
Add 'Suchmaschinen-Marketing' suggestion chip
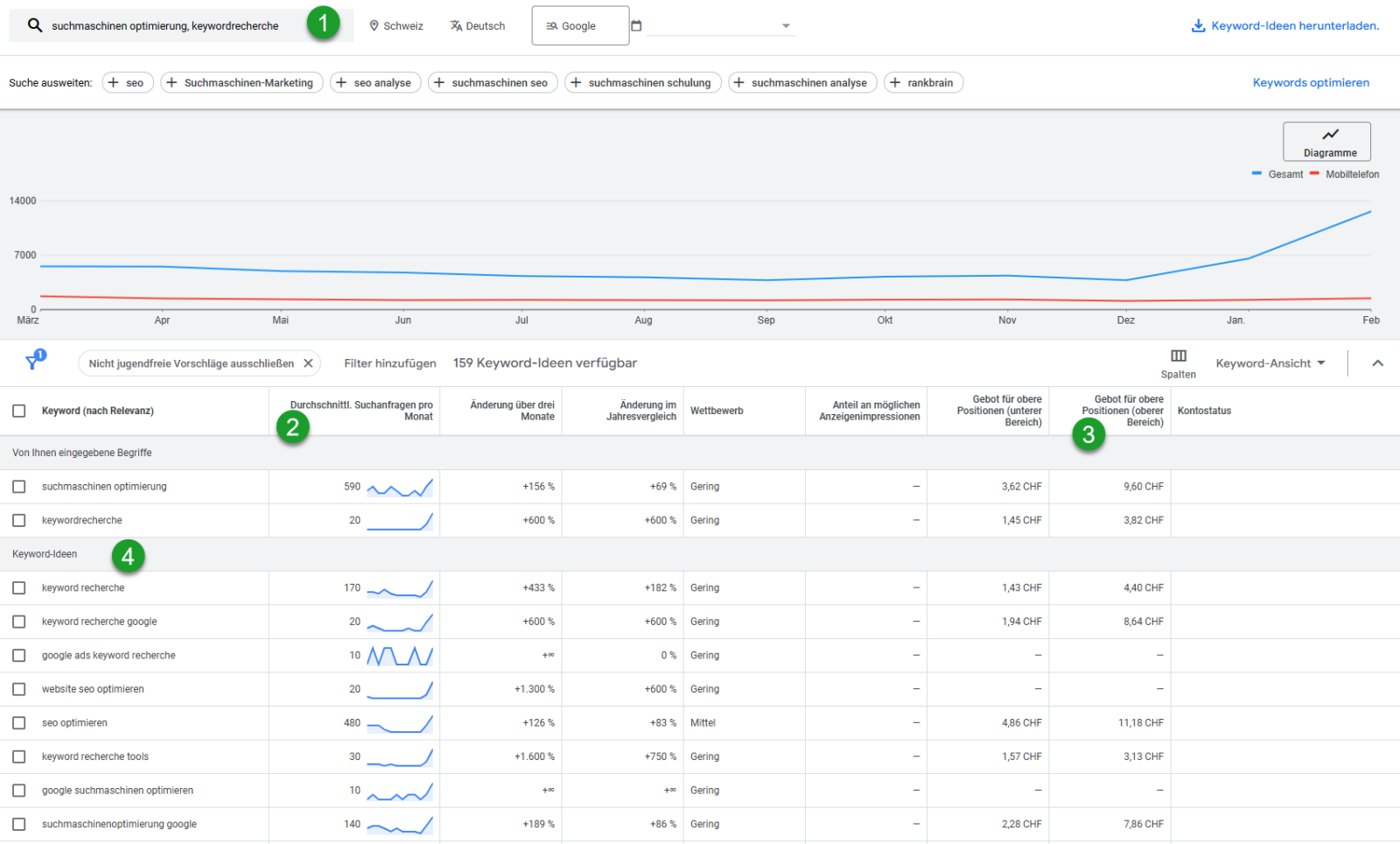(242, 82)
